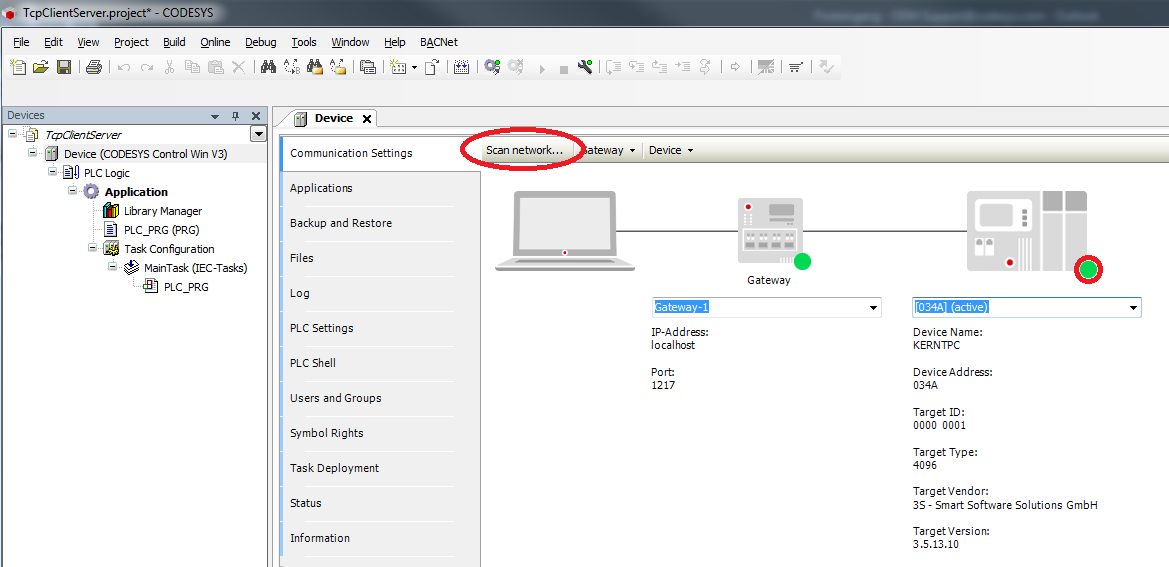The width and height of the screenshot is (1169, 567).
Task: Save the project with floppy disk icon
Action: click(63, 67)
